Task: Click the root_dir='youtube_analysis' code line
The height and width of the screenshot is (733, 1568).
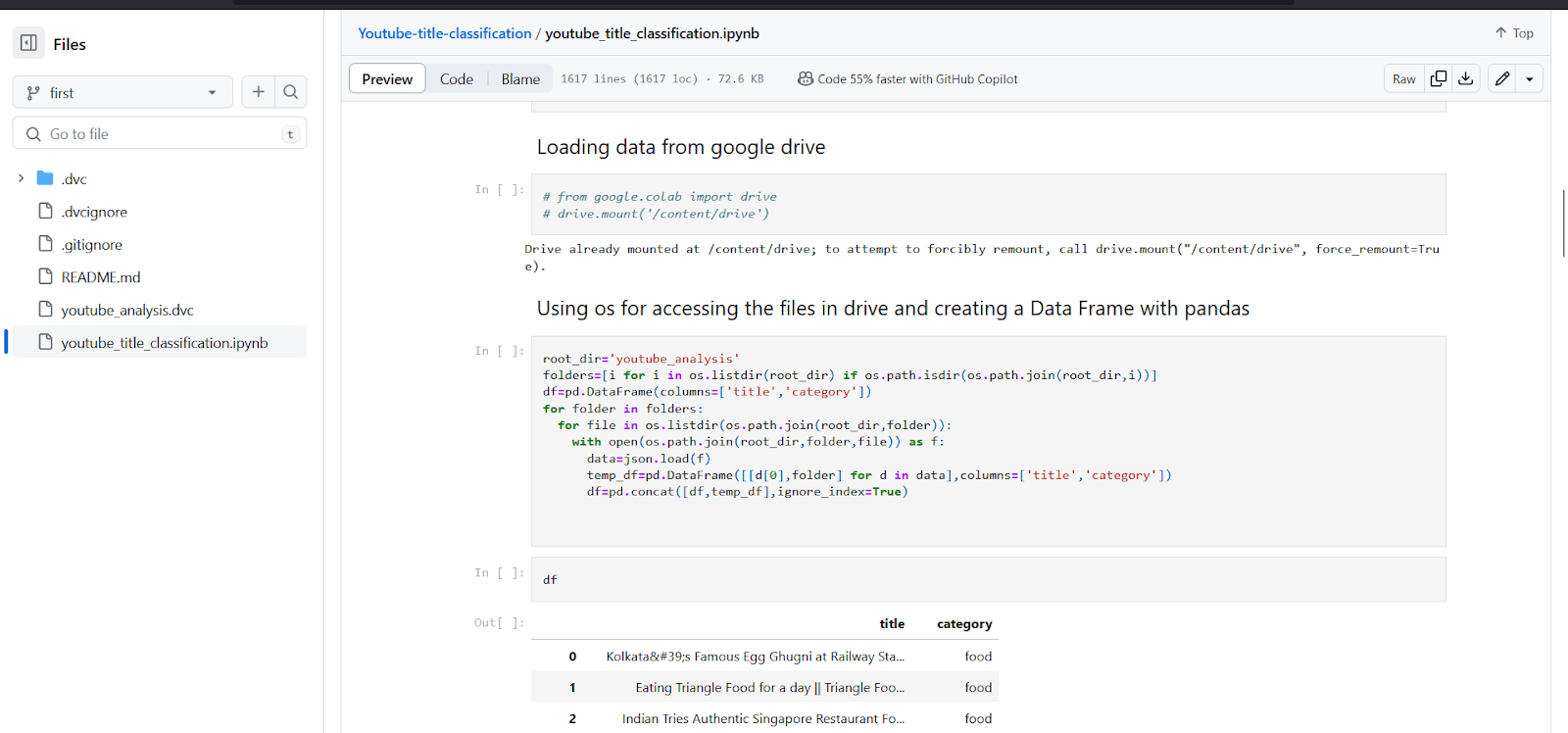Action: [x=641, y=359]
